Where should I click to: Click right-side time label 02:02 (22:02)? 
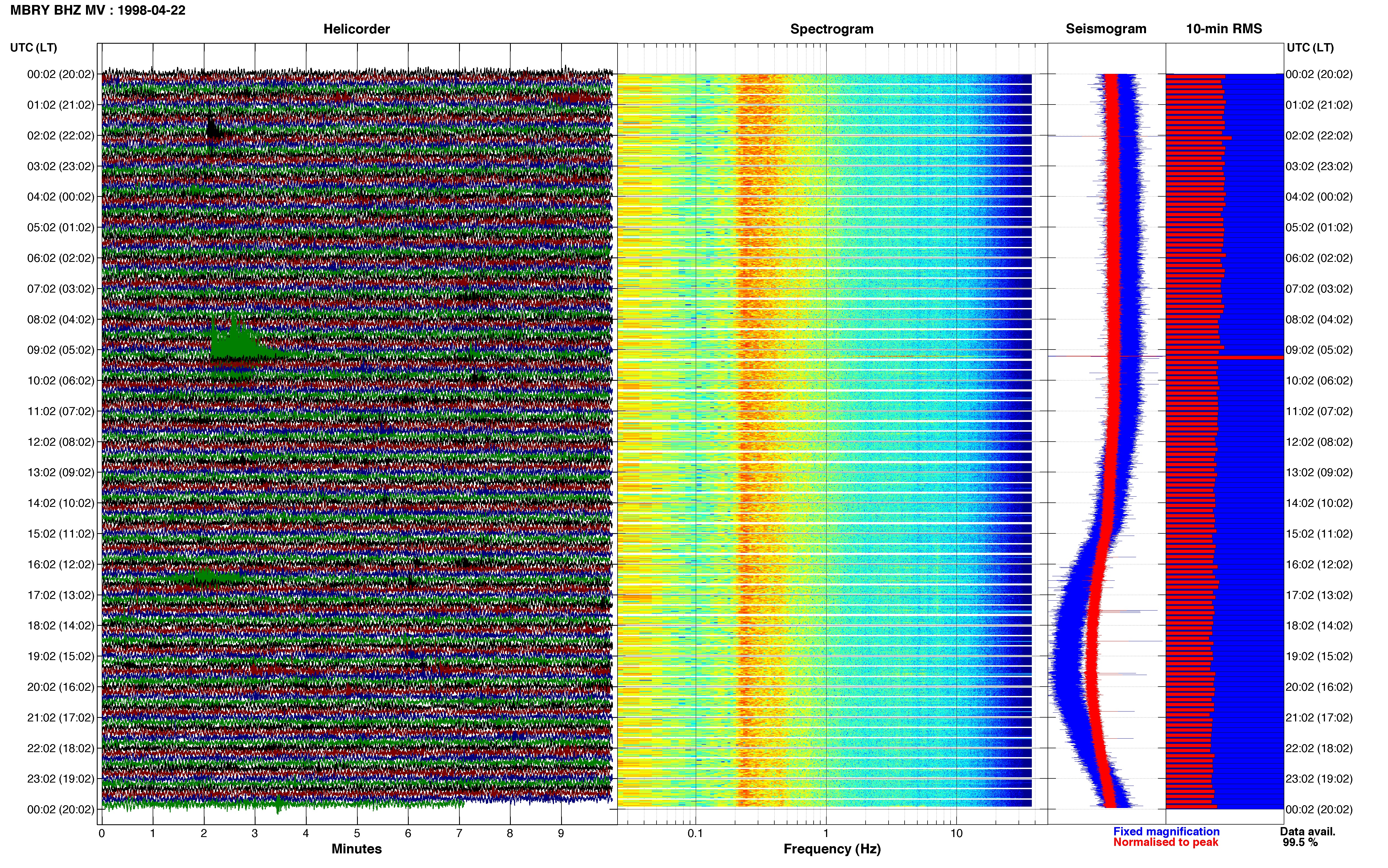pyautogui.click(x=1319, y=135)
